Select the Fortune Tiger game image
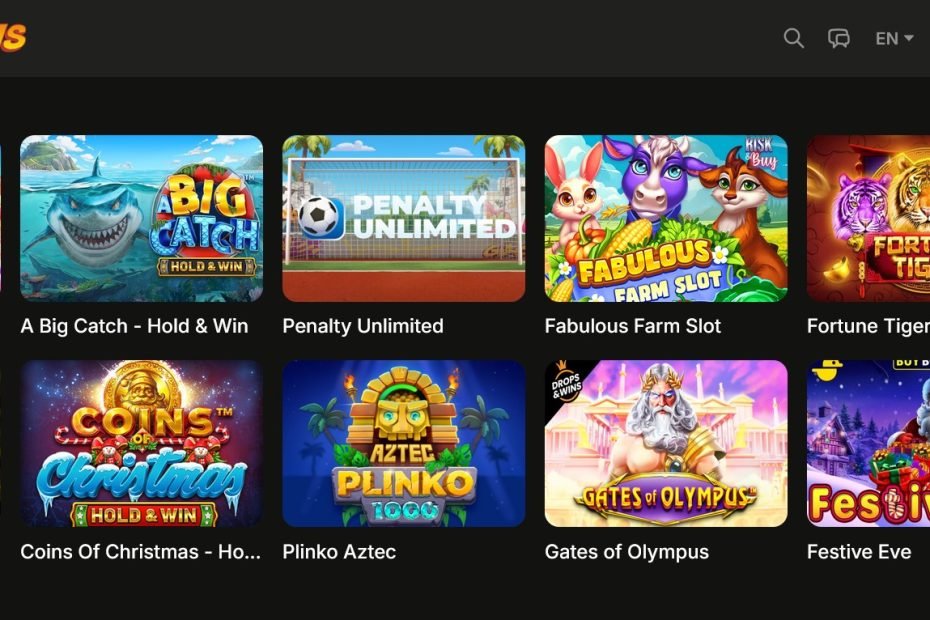 (868, 218)
